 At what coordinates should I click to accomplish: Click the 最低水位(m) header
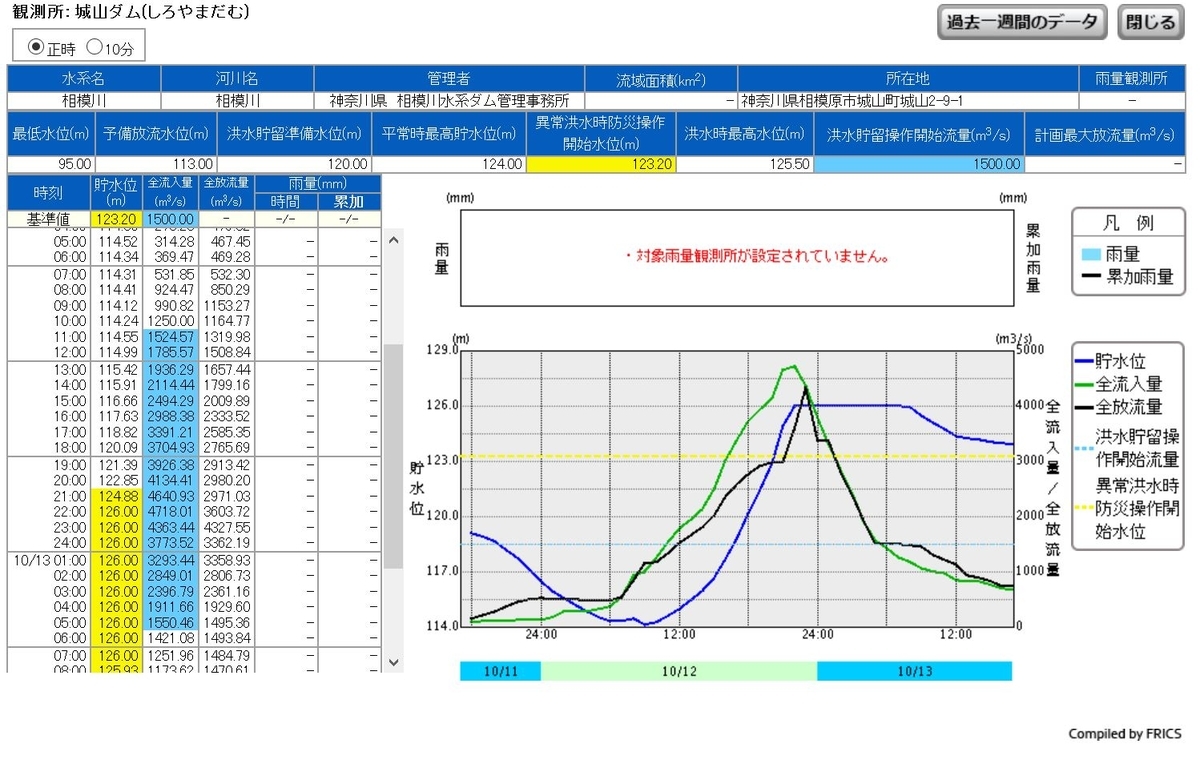pos(51,134)
